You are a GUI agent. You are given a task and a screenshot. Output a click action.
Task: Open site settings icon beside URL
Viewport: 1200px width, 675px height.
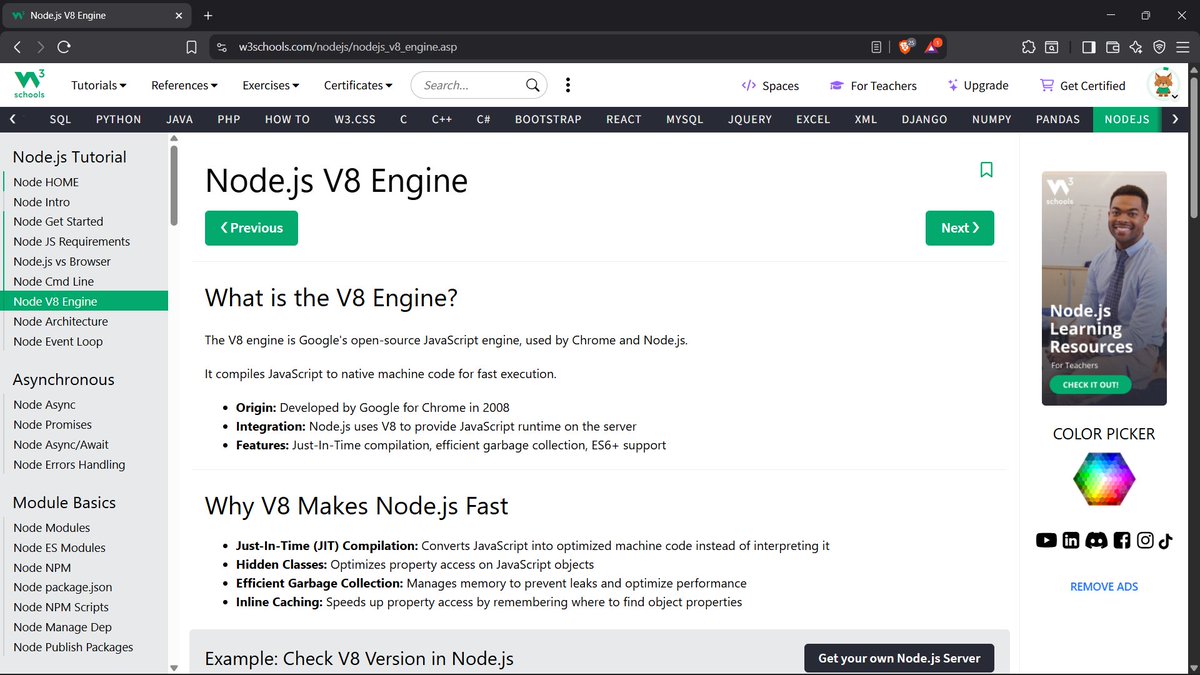click(222, 47)
